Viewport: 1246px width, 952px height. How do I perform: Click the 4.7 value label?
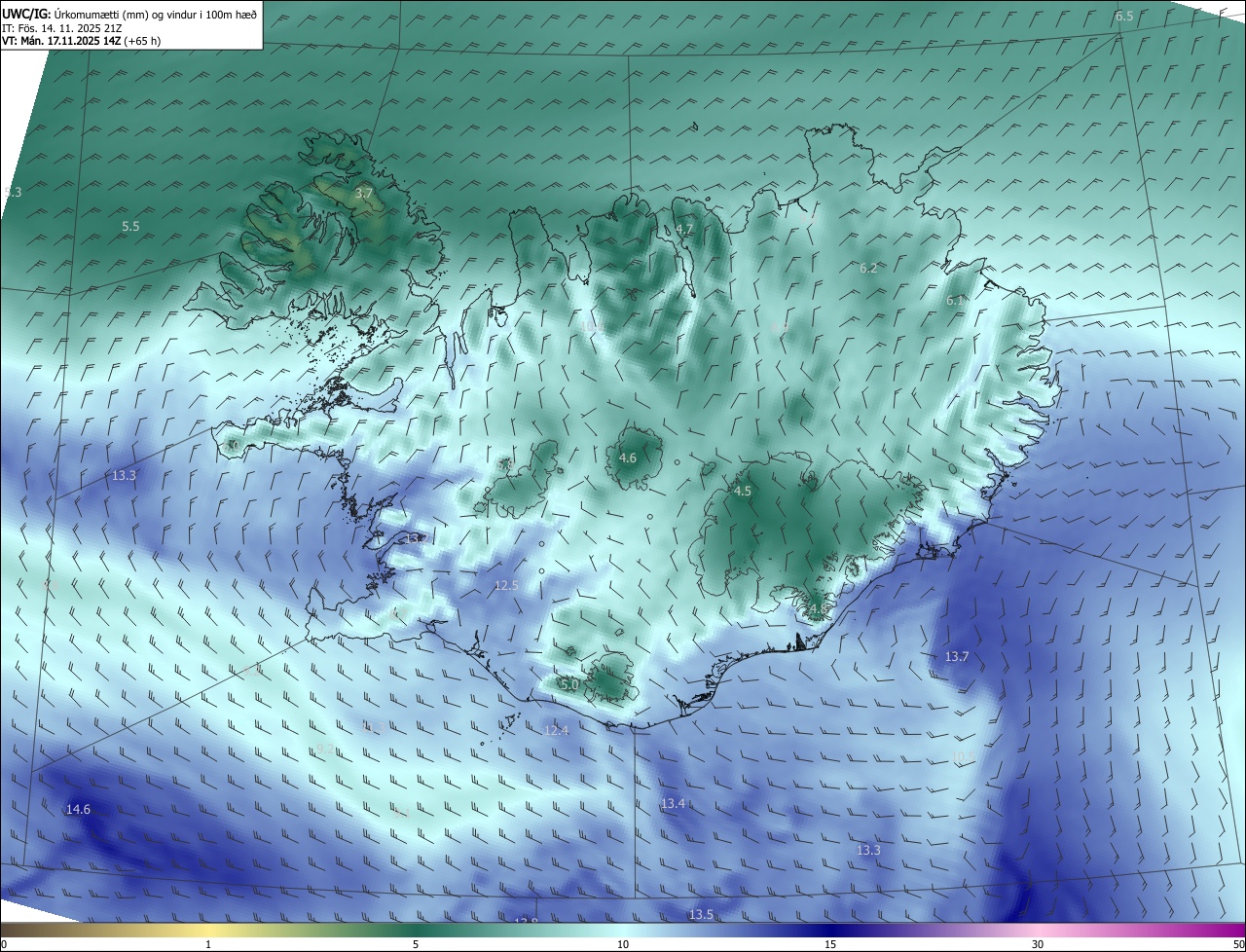click(684, 230)
